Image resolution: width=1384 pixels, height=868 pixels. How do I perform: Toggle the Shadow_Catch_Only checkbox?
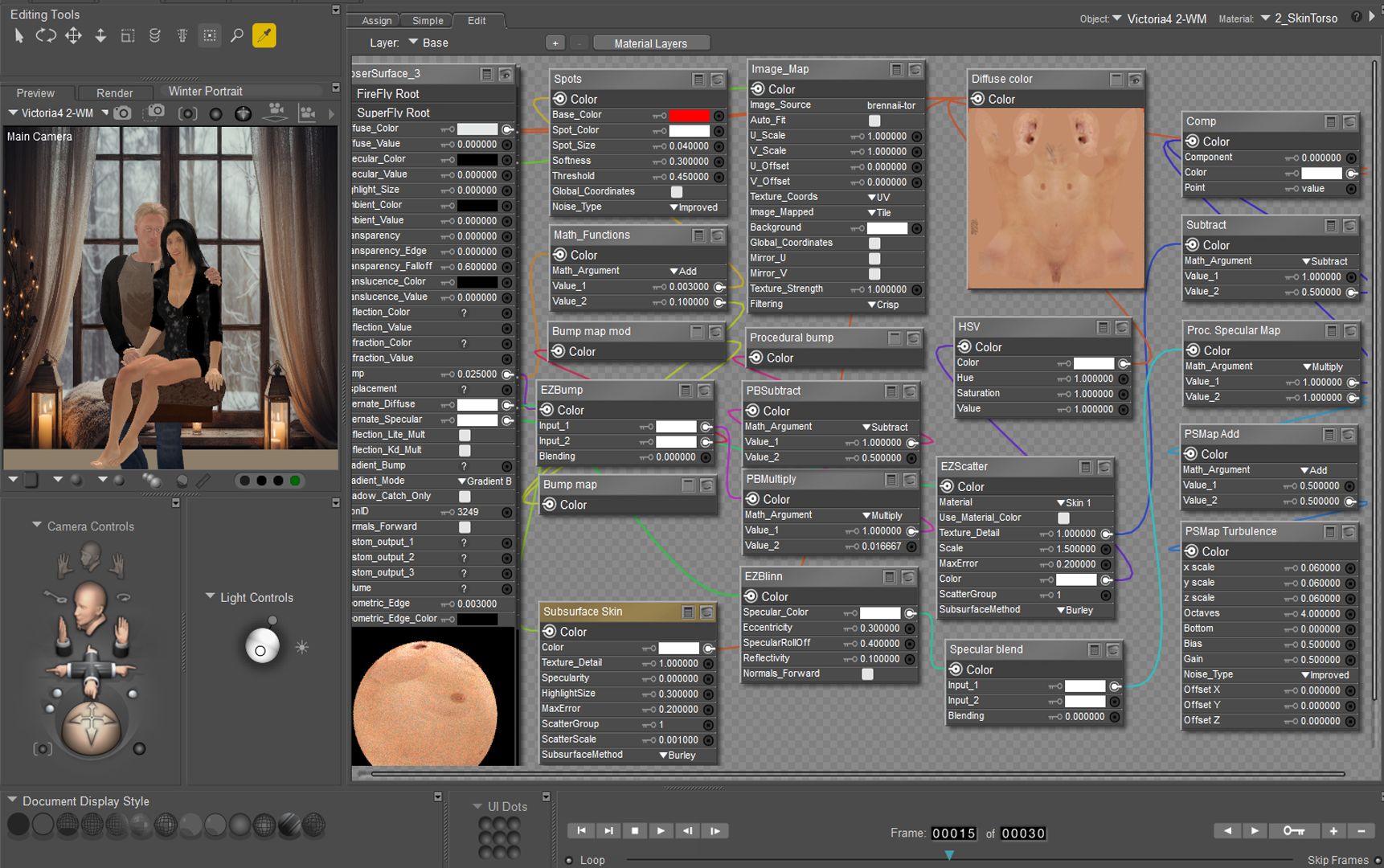(465, 497)
